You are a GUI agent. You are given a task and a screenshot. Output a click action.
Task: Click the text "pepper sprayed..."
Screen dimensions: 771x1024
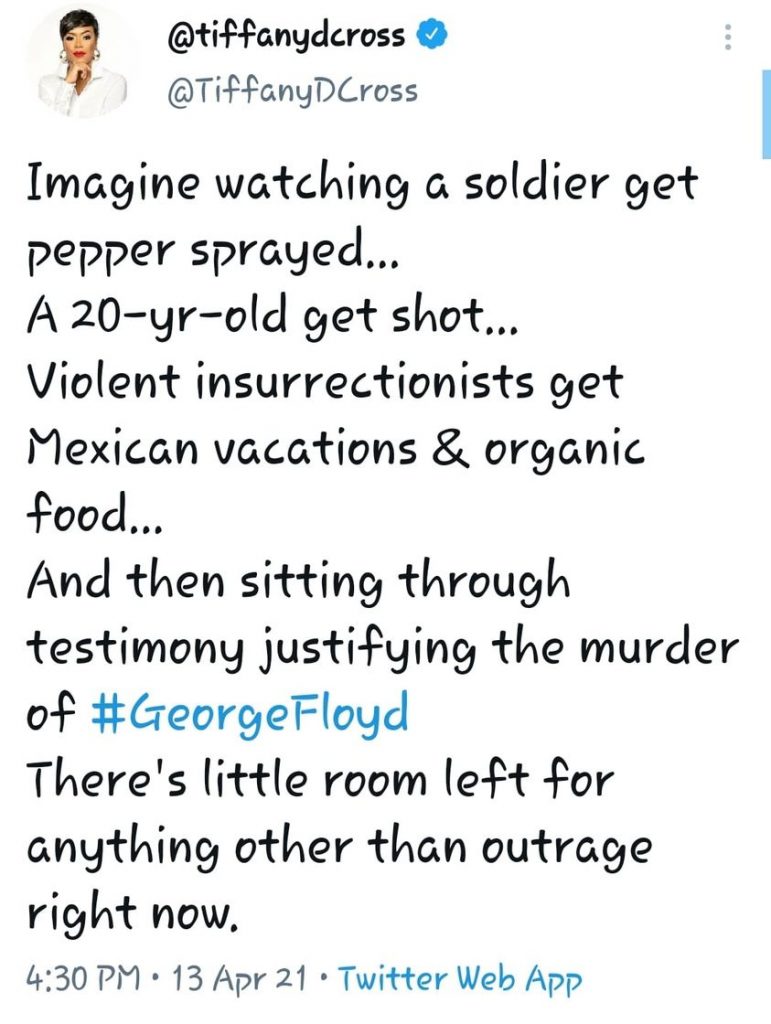210,255
